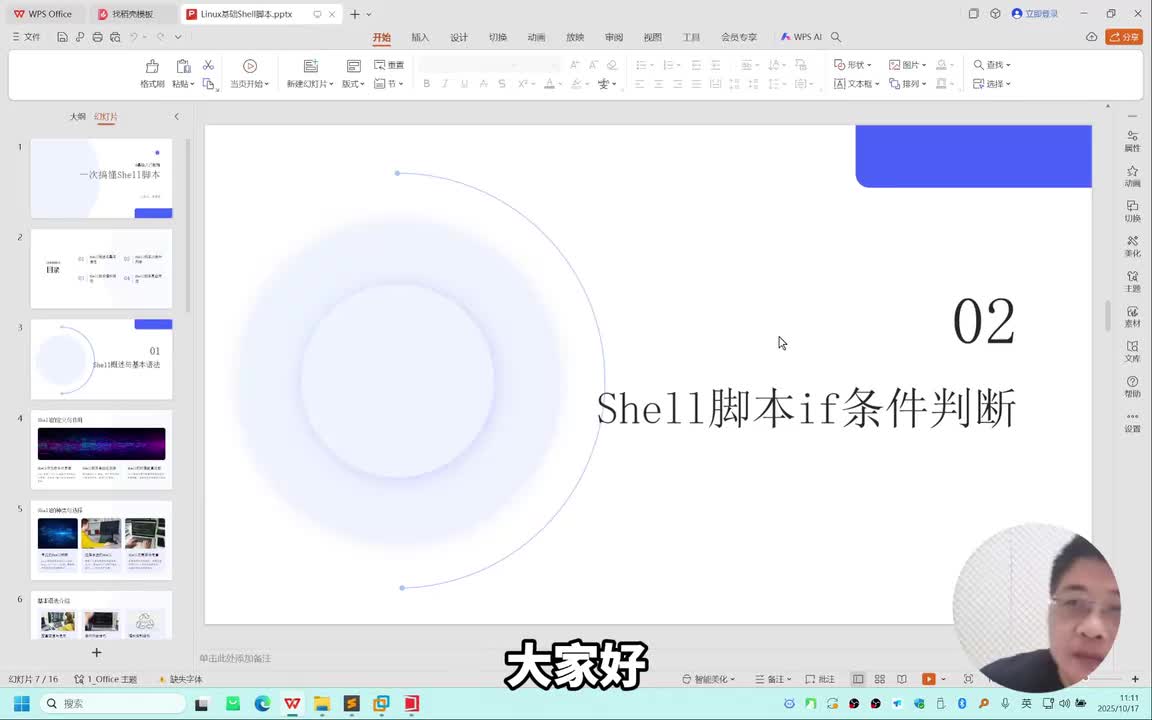Click the Copy icon below scissors
The height and width of the screenshot is (720, 1152).
click(x=209, y=84)
